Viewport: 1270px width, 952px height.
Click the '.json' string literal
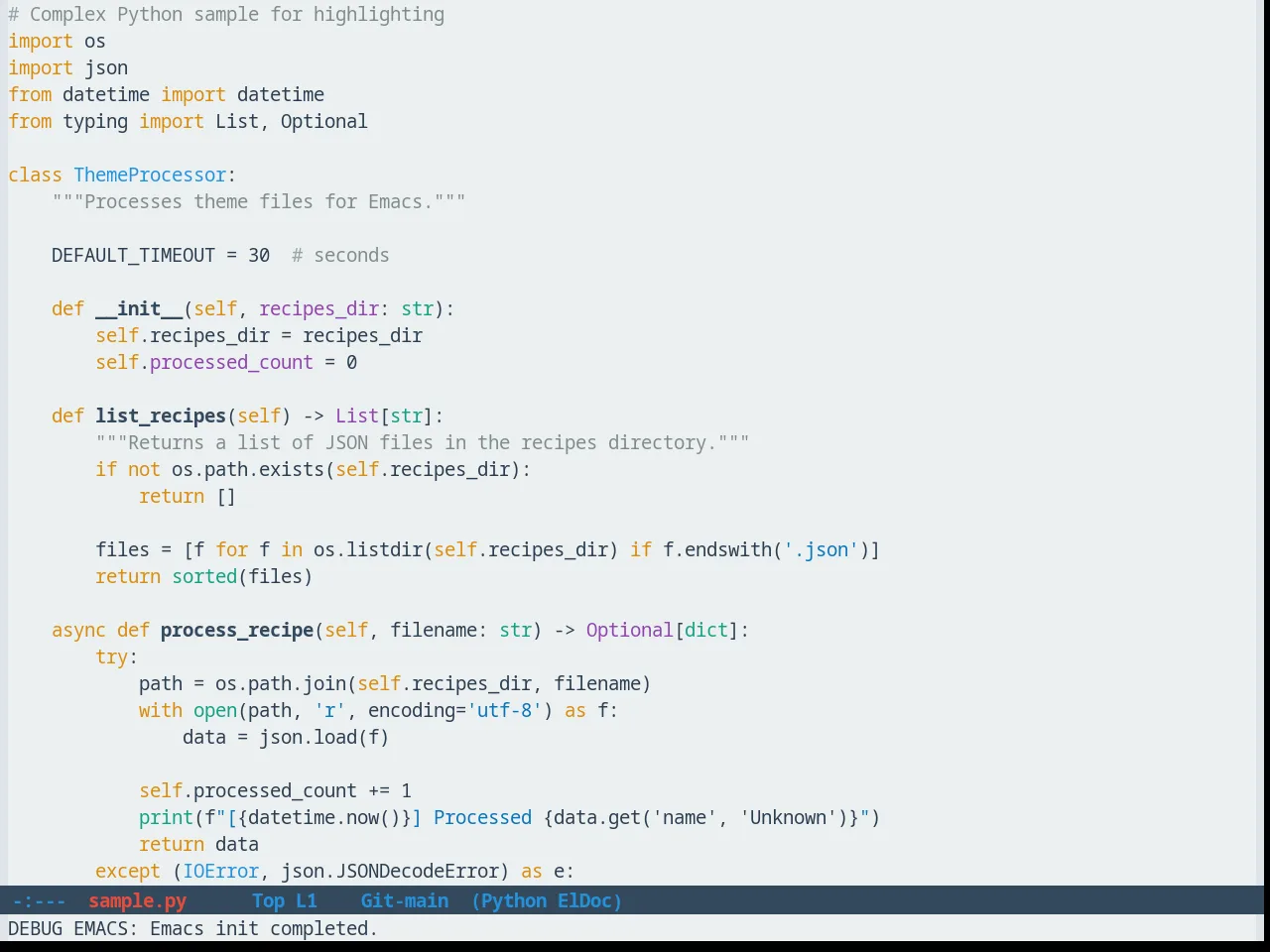click(822, 549)
